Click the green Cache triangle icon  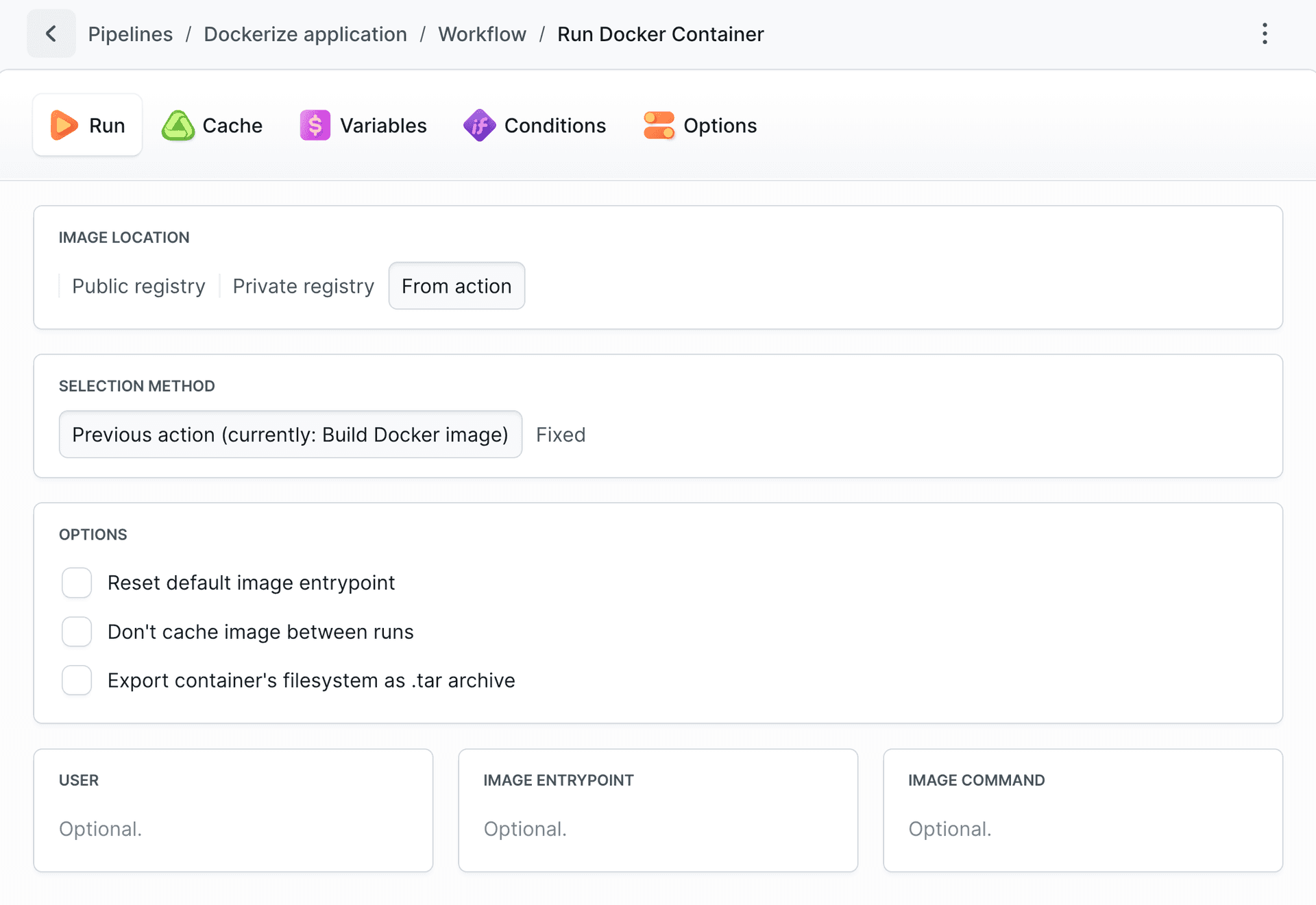click(x=178, y=125)
